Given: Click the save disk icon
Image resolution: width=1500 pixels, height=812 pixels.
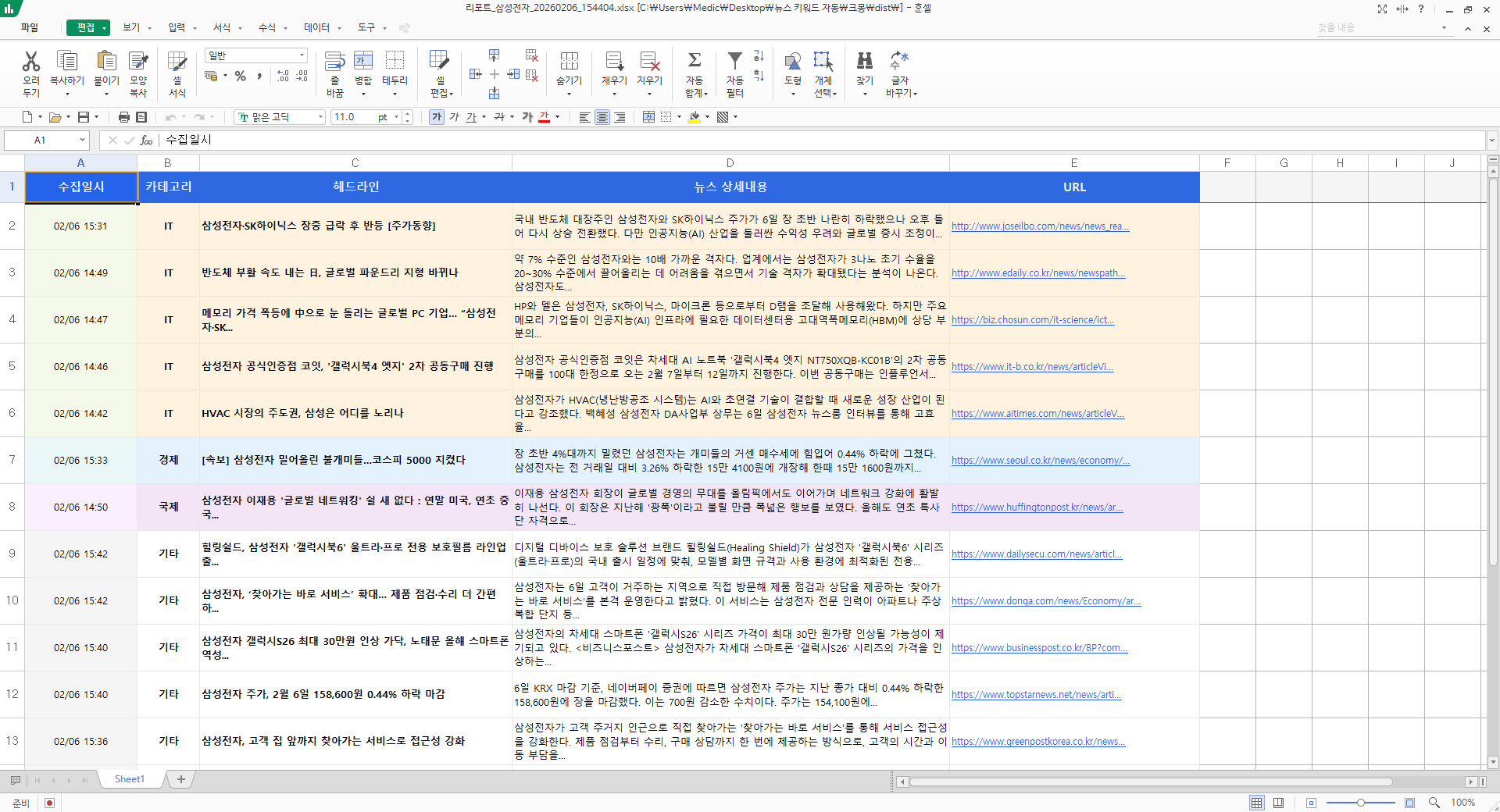Looking at the screenshot, I should tap(84, 117).
